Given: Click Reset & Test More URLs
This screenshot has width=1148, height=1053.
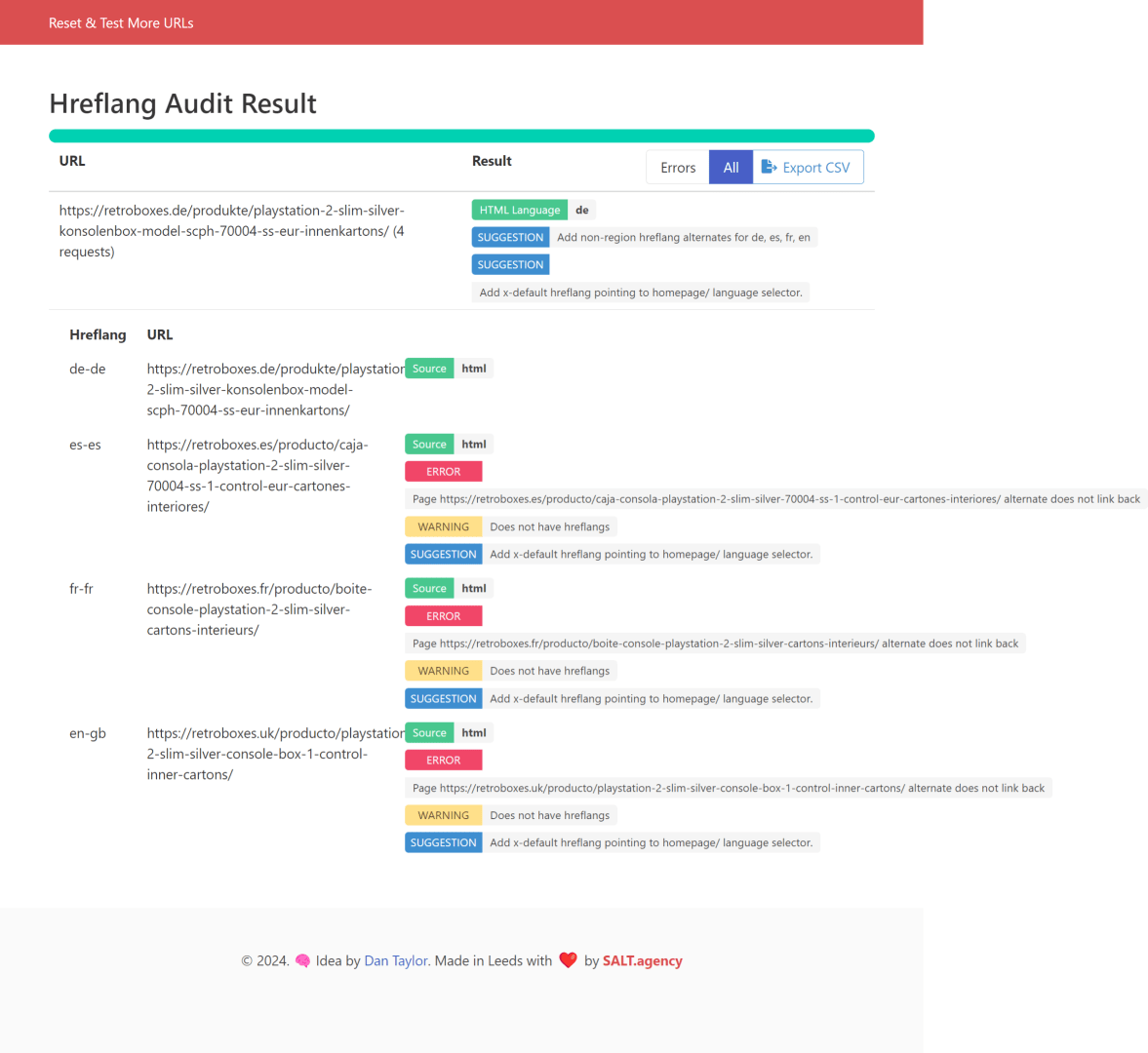Looking at the screenshot, I should [121, 22].
